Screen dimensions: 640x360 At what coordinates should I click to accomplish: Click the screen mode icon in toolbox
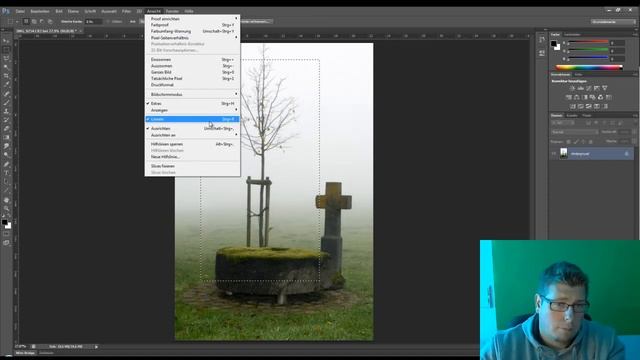tap(6, 243)
